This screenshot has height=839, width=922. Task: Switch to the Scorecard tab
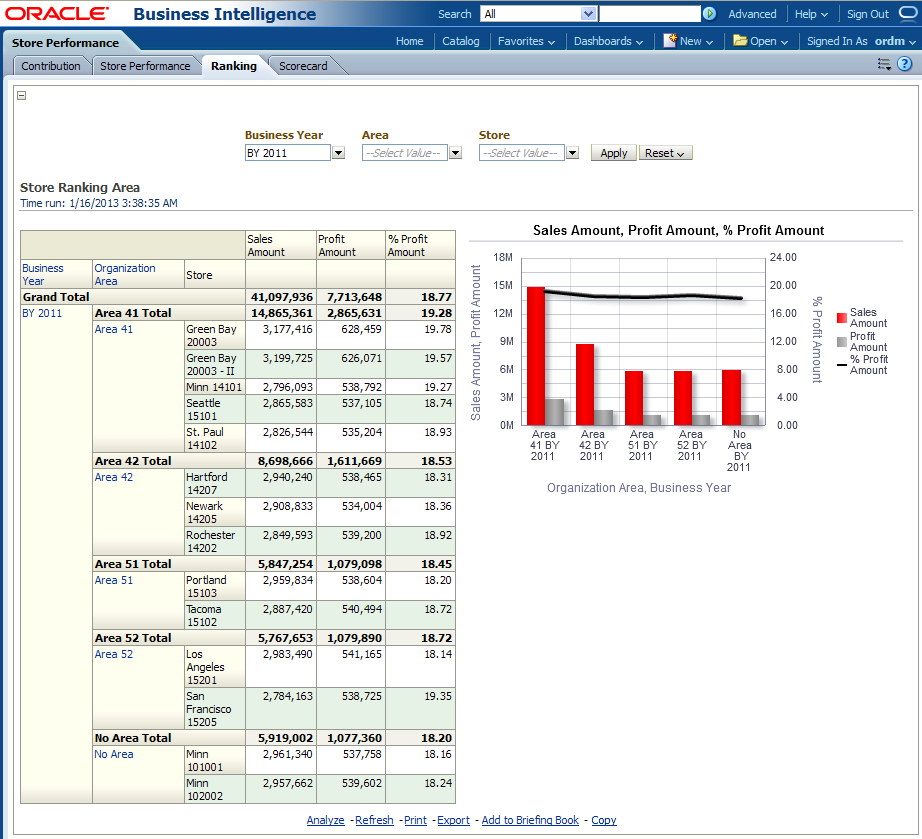(303, 66)
